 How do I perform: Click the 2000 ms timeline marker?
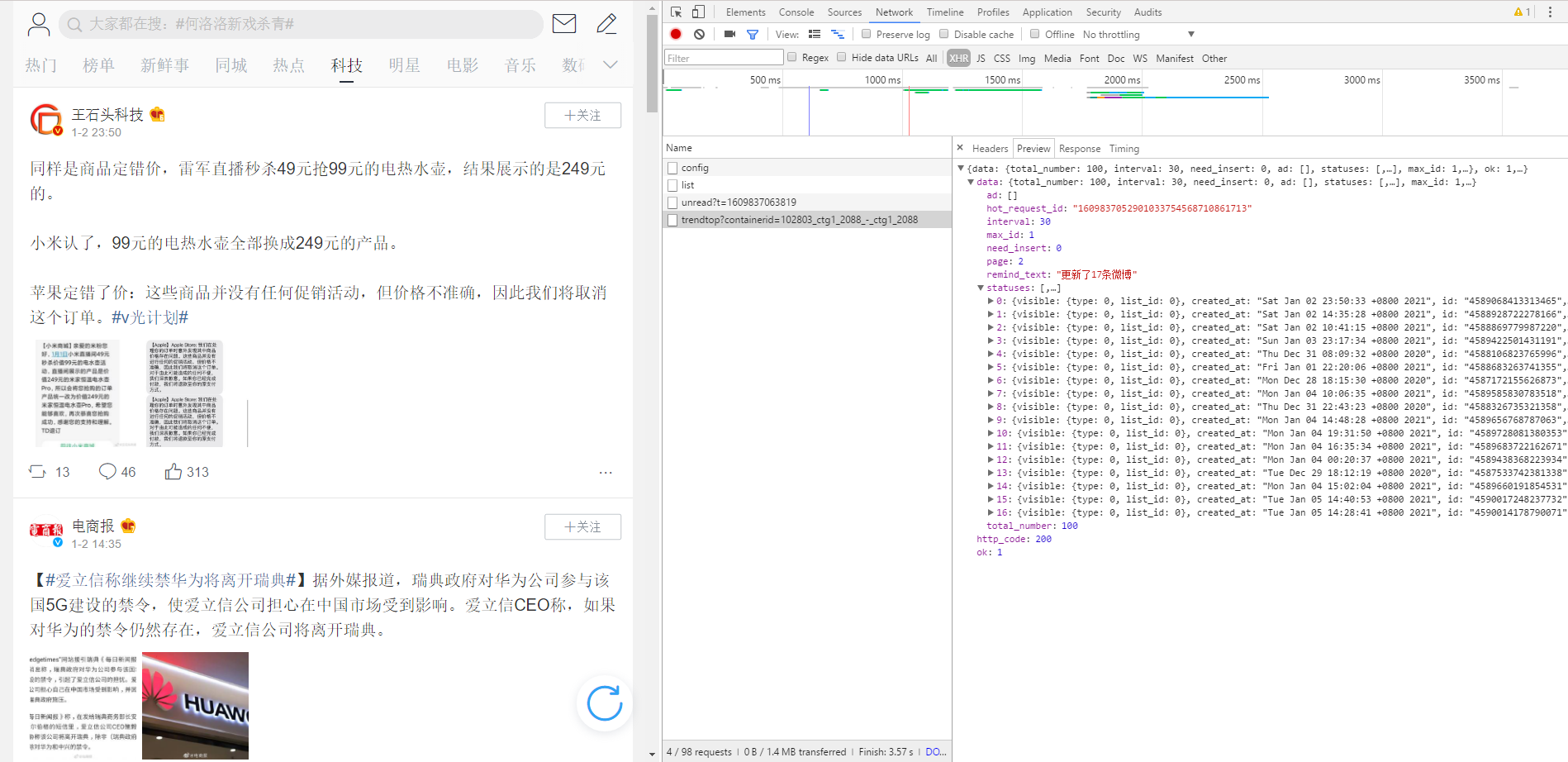point(1122,79)
